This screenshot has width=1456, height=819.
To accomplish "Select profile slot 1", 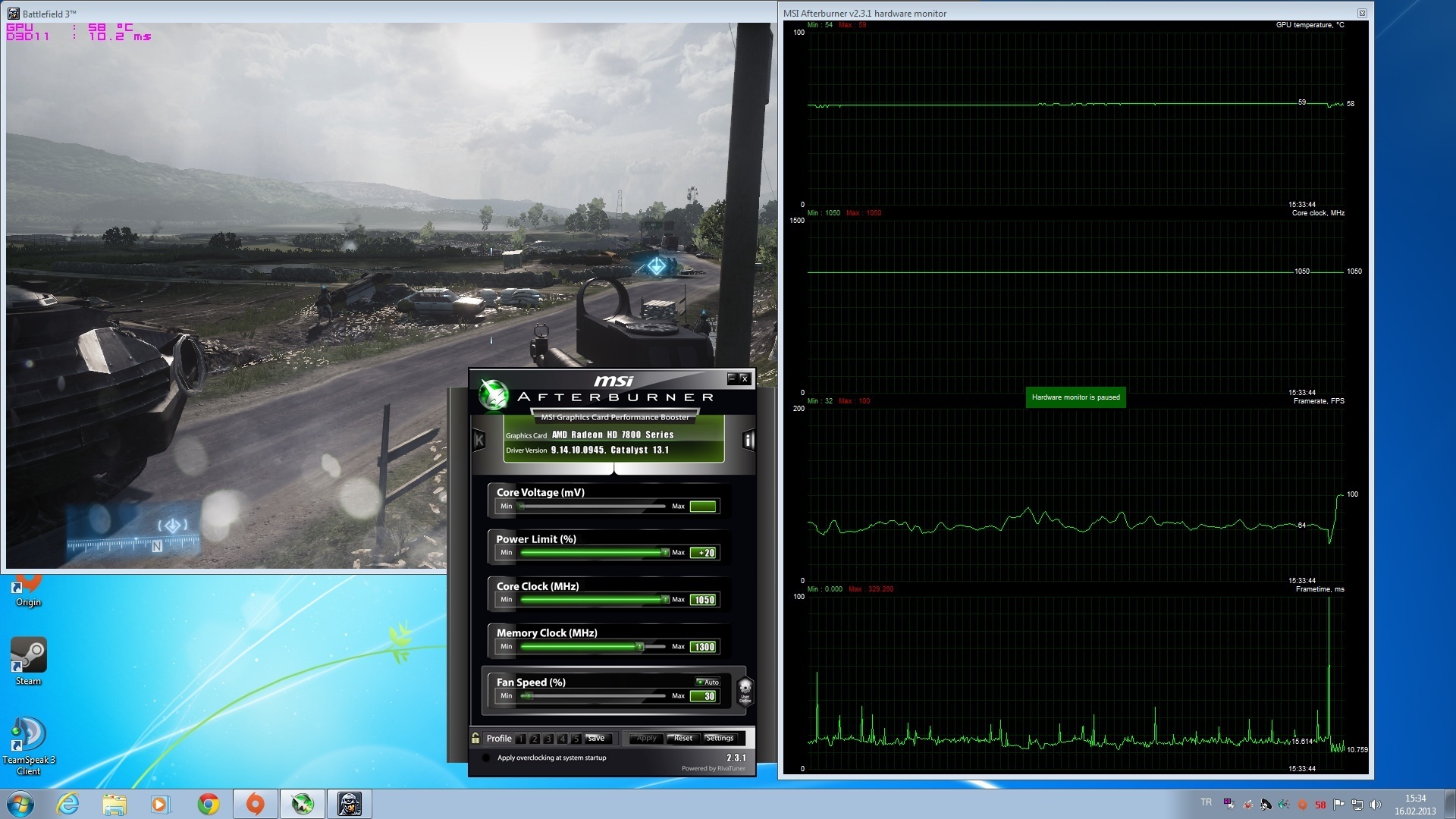I will coord(521,739).
